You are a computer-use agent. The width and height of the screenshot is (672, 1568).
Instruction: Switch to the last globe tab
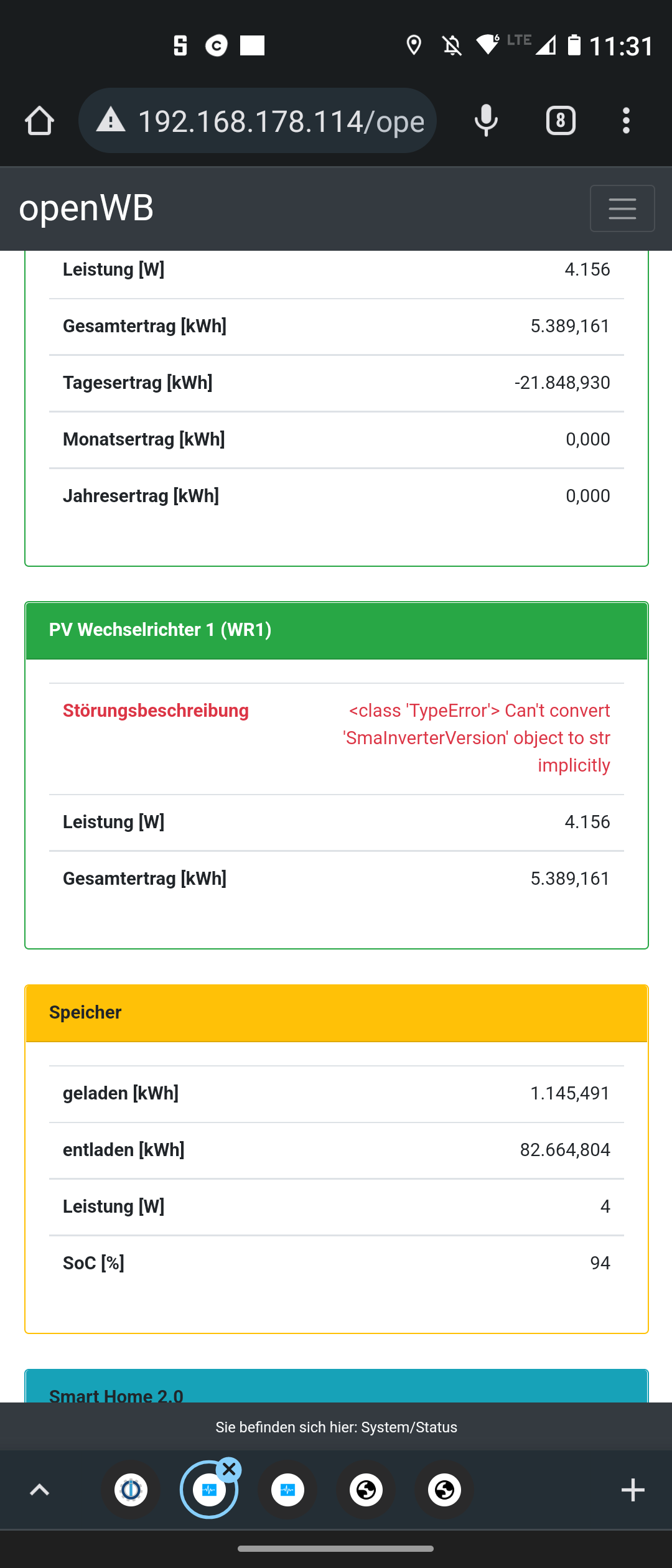(x=444, y=1490)
